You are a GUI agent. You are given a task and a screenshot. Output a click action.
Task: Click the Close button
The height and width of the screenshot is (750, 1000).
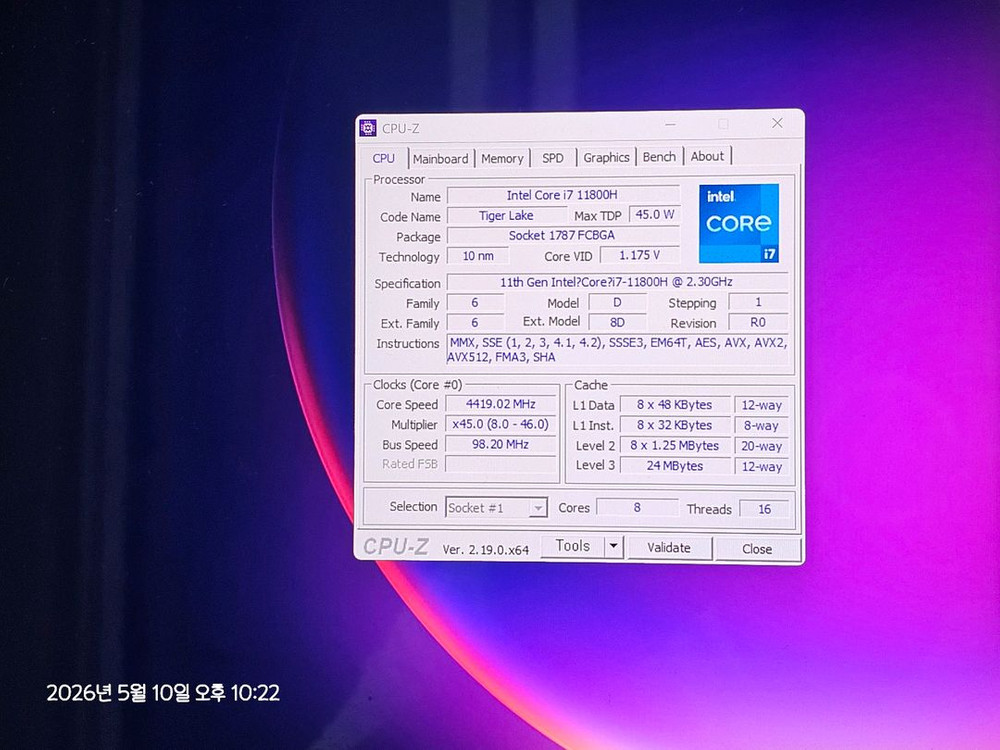[757, 549]
